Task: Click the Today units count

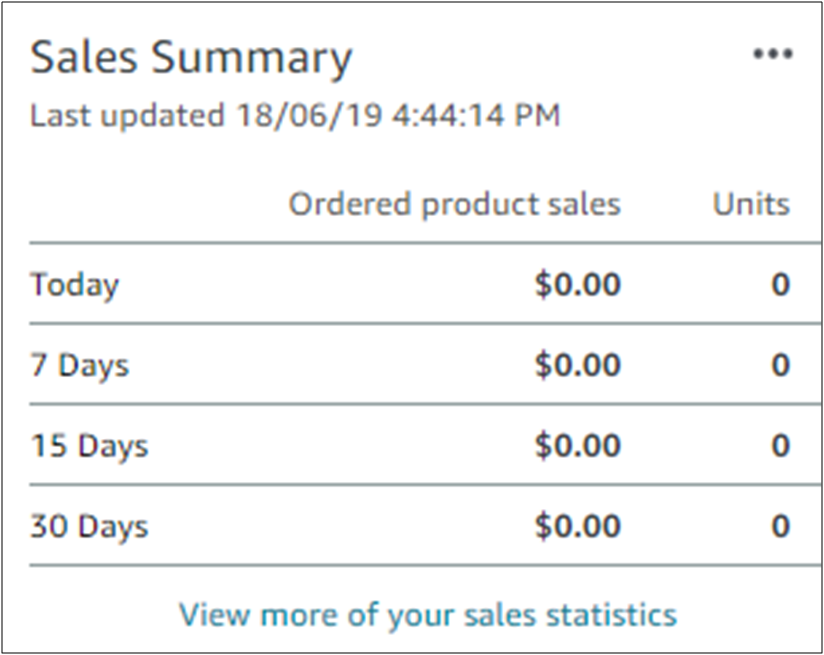Action: tap(780, 285)
